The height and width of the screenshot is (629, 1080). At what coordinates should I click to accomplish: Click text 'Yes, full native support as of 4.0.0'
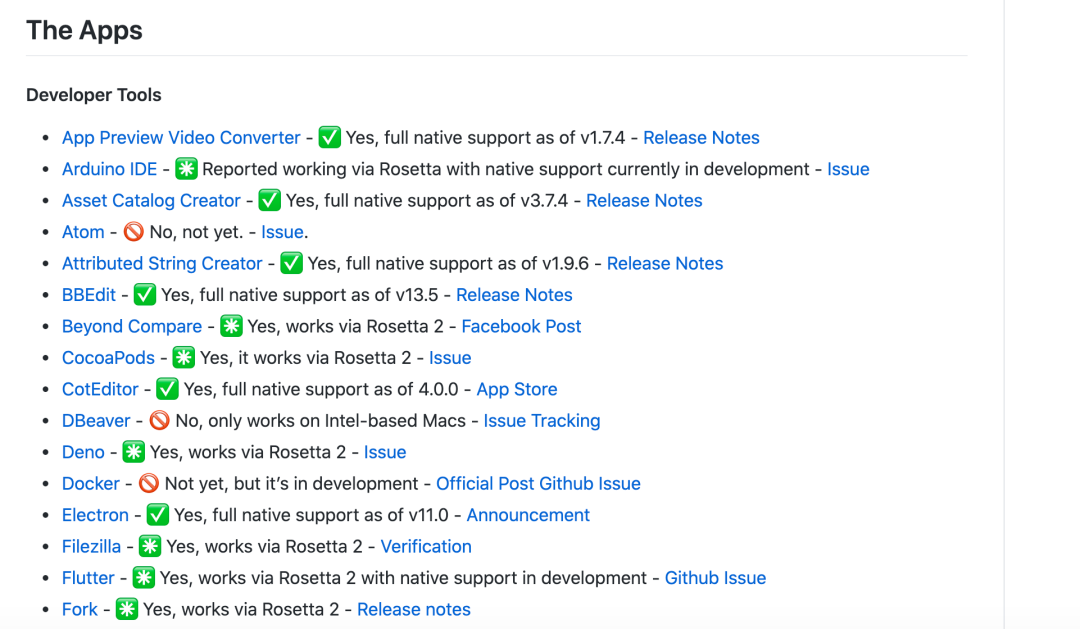click(x=321, y=389)
